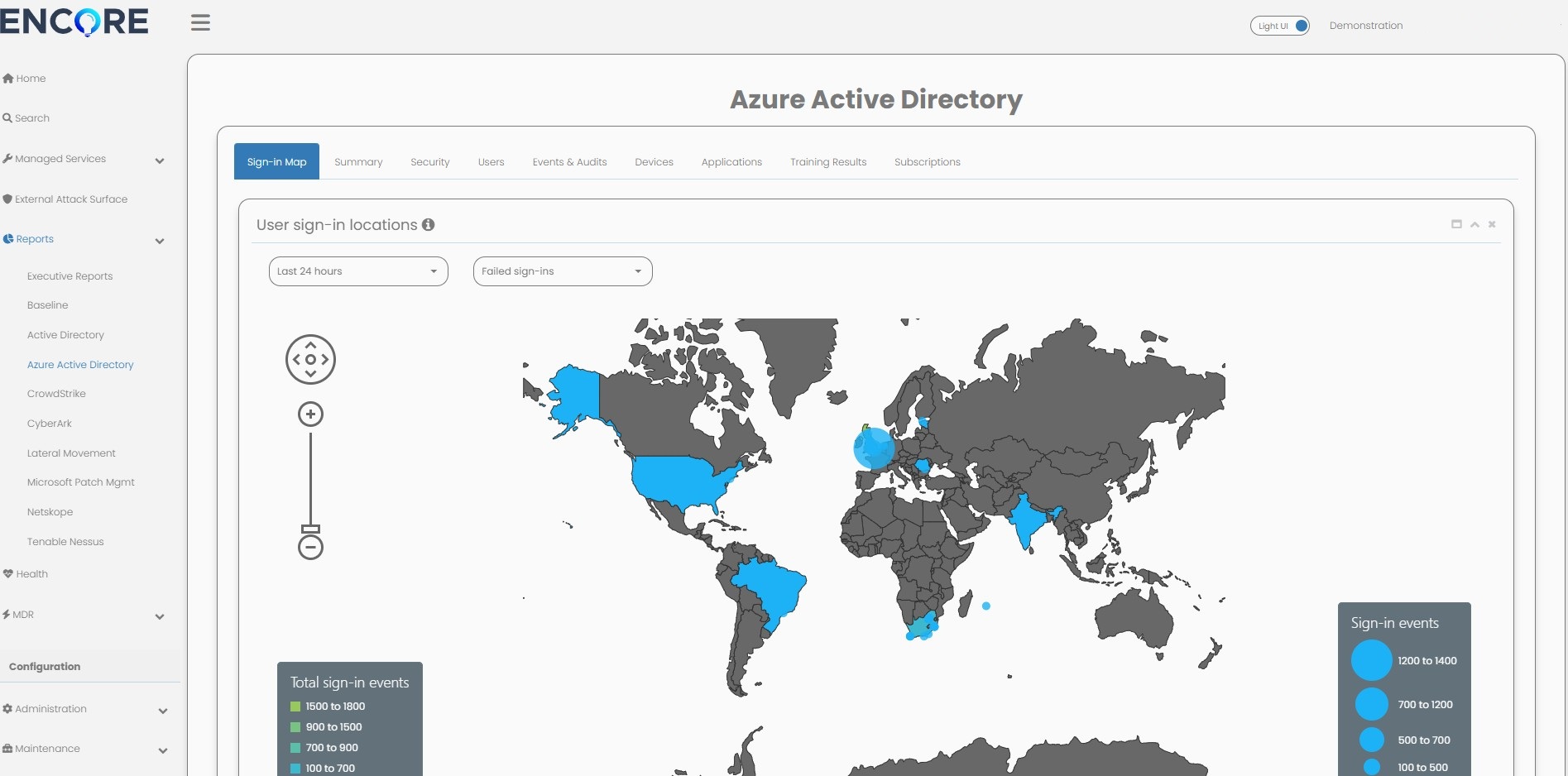
Task: Toggle the Light UI switch
Action: click(1279, 26)
